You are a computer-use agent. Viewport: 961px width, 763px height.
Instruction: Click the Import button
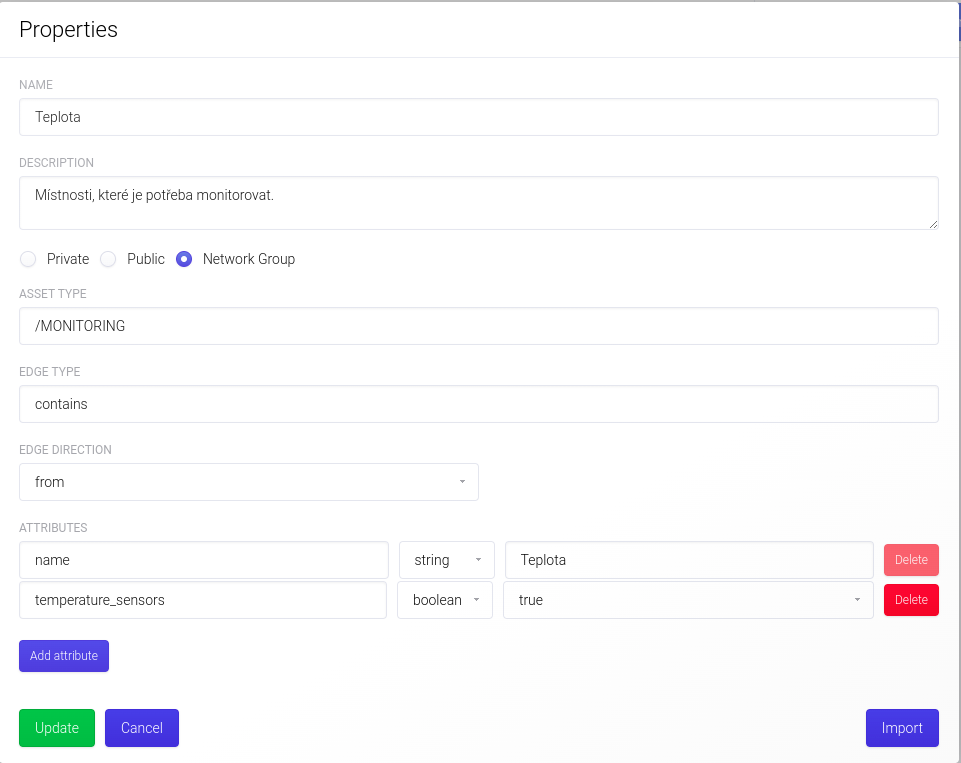click(x=901, y=728)
